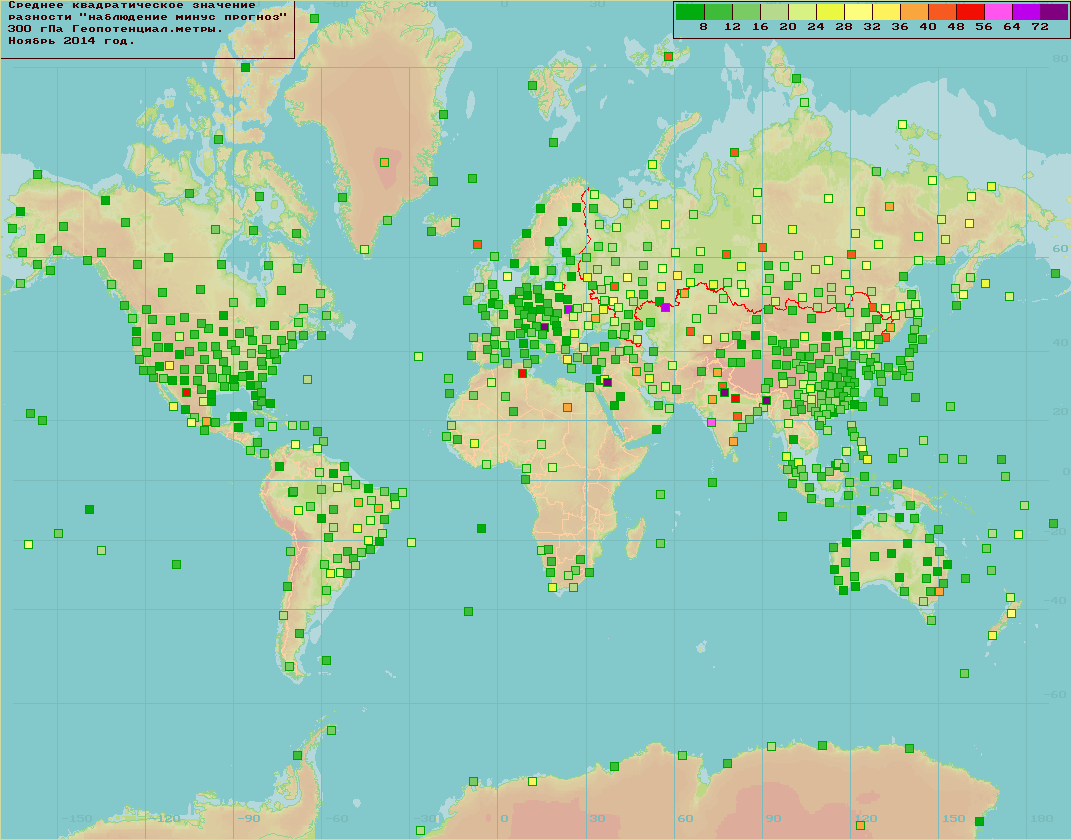Click the legend value label 56
Viewport: 1072px width, 840px height.
[984, 27]
